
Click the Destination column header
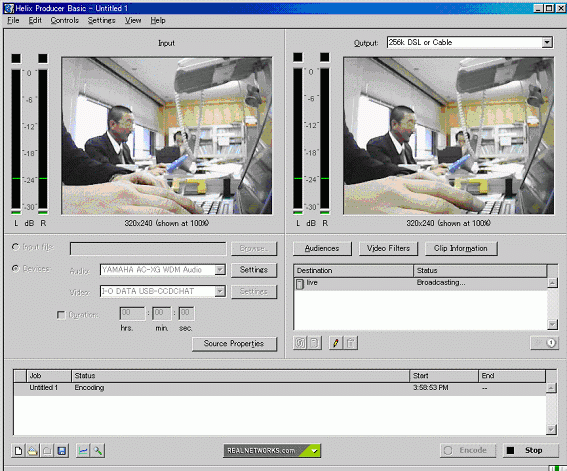point(353,270)
